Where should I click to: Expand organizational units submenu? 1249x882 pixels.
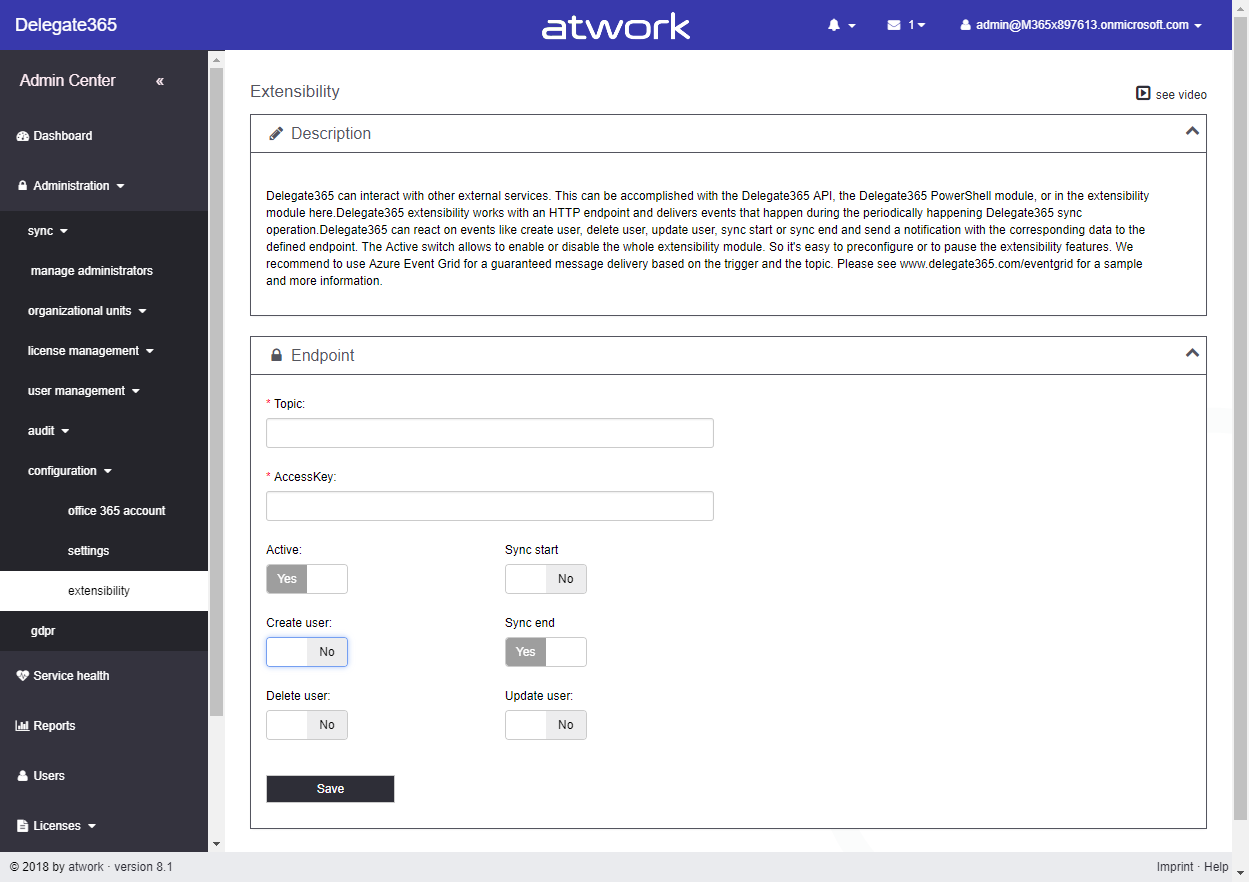tap(87, 311)
